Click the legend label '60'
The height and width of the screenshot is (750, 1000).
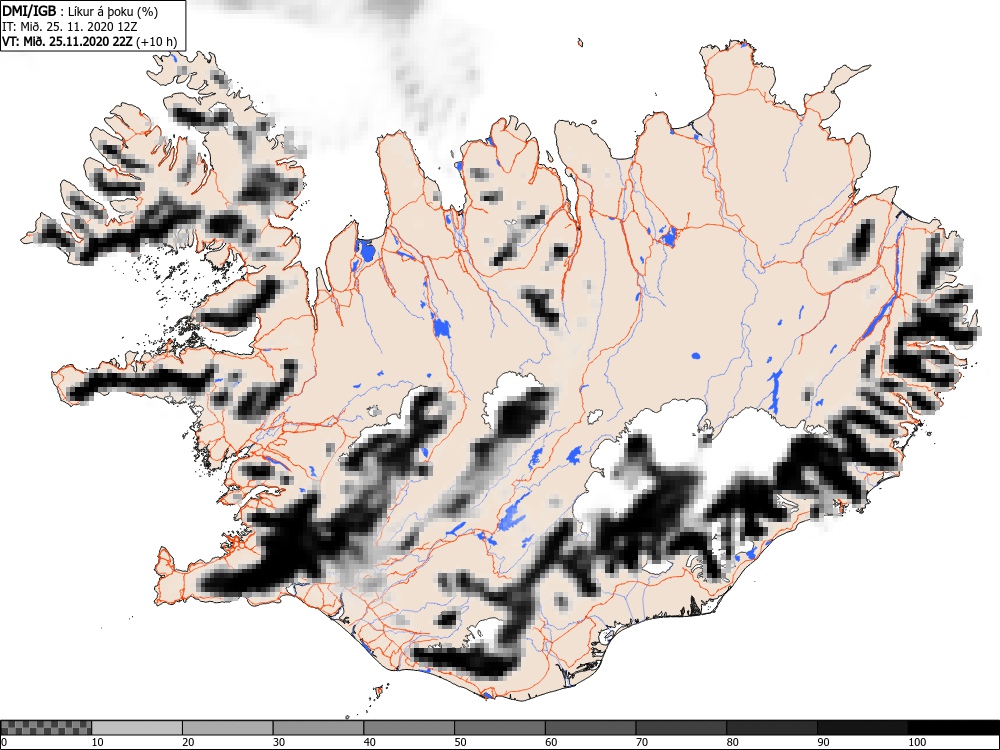[x=551, y=742]
